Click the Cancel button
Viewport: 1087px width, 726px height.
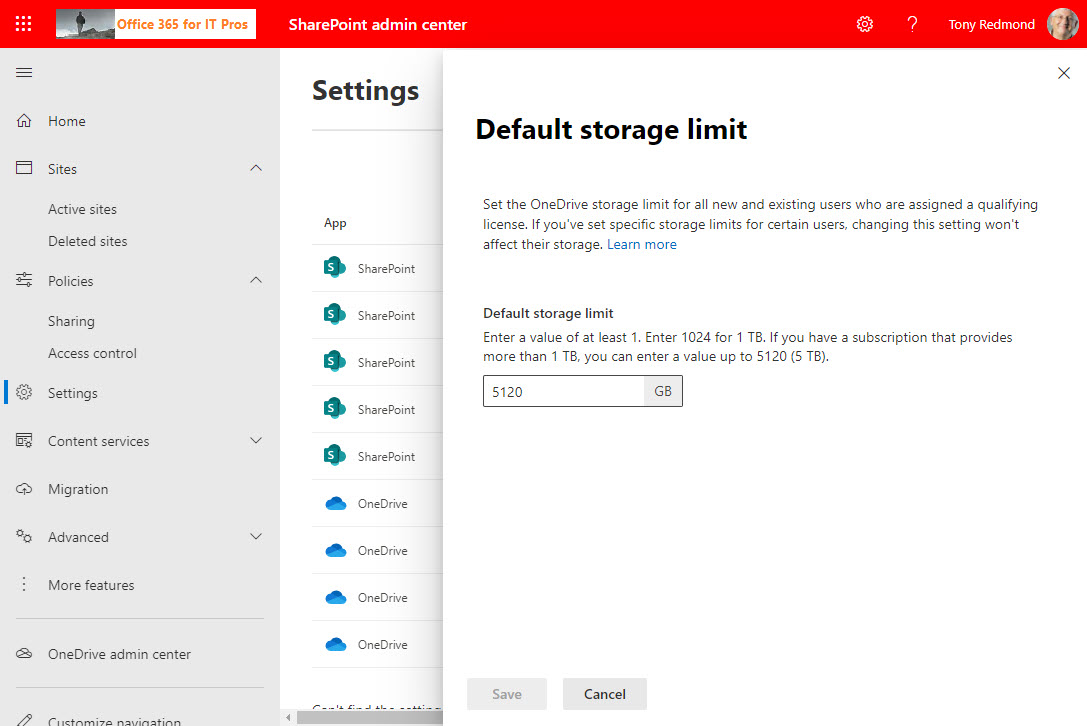[x=605, y=694]
